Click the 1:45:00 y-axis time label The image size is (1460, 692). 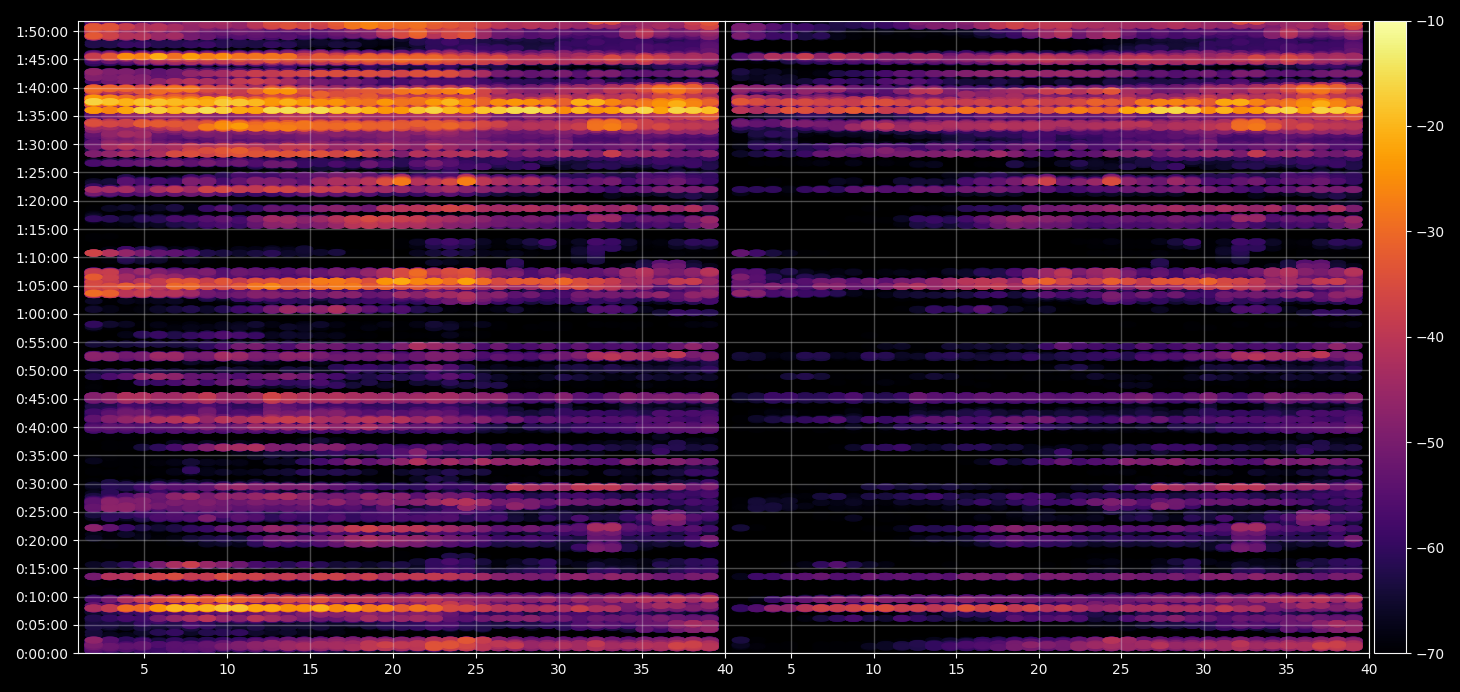(43, 60)
